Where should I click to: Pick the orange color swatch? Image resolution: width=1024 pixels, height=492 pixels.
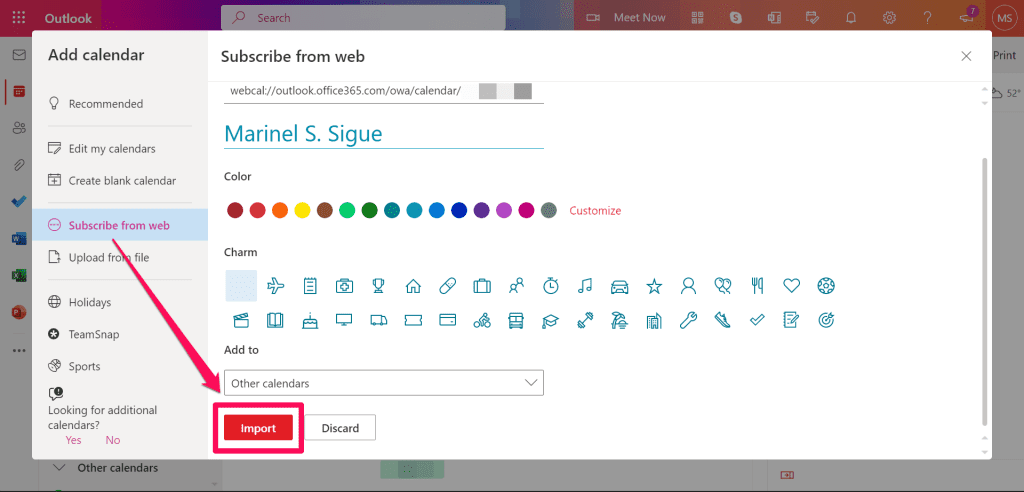[x=280, y=211]
